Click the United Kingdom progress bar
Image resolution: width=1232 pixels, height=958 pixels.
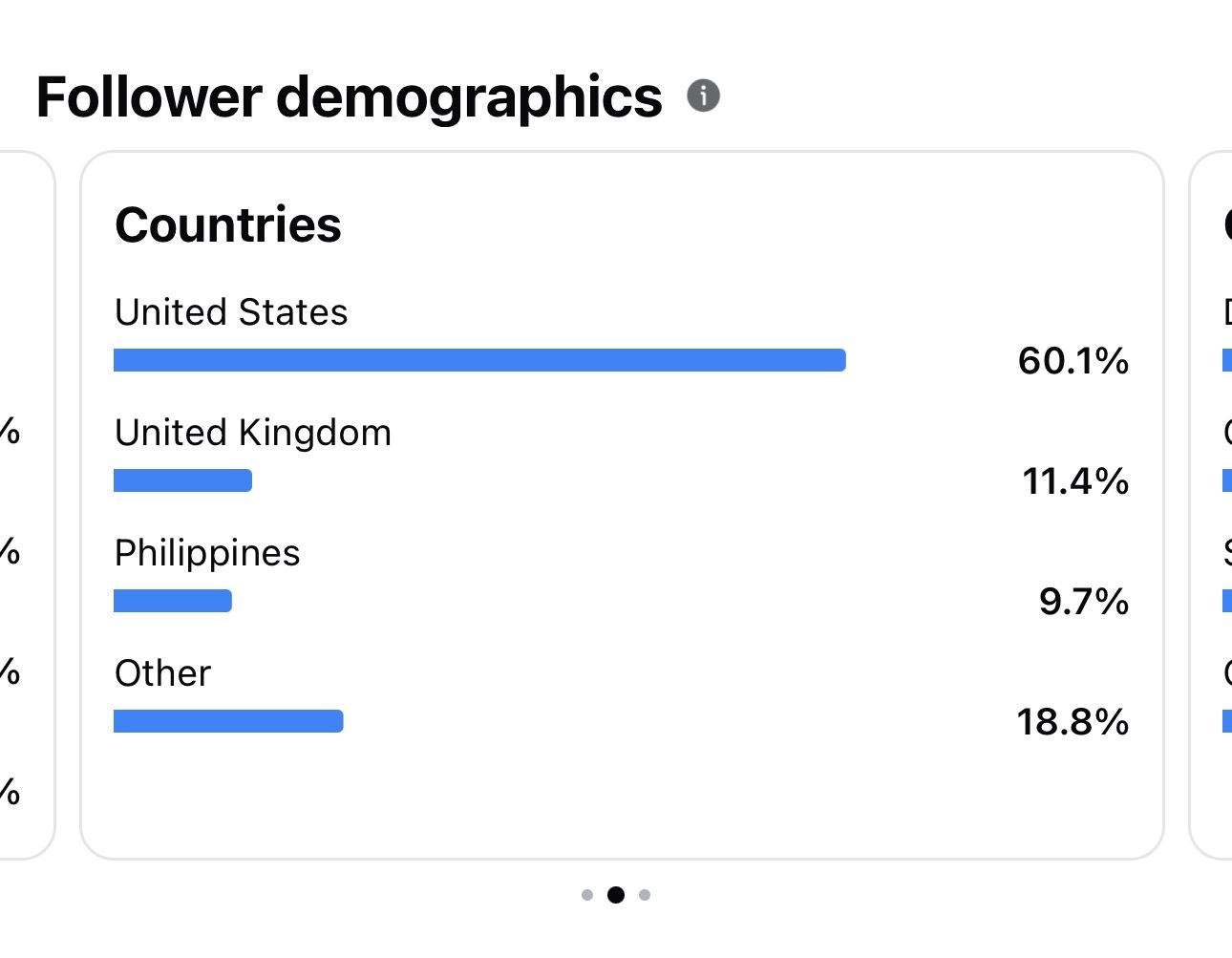click(x=182, y=480)
